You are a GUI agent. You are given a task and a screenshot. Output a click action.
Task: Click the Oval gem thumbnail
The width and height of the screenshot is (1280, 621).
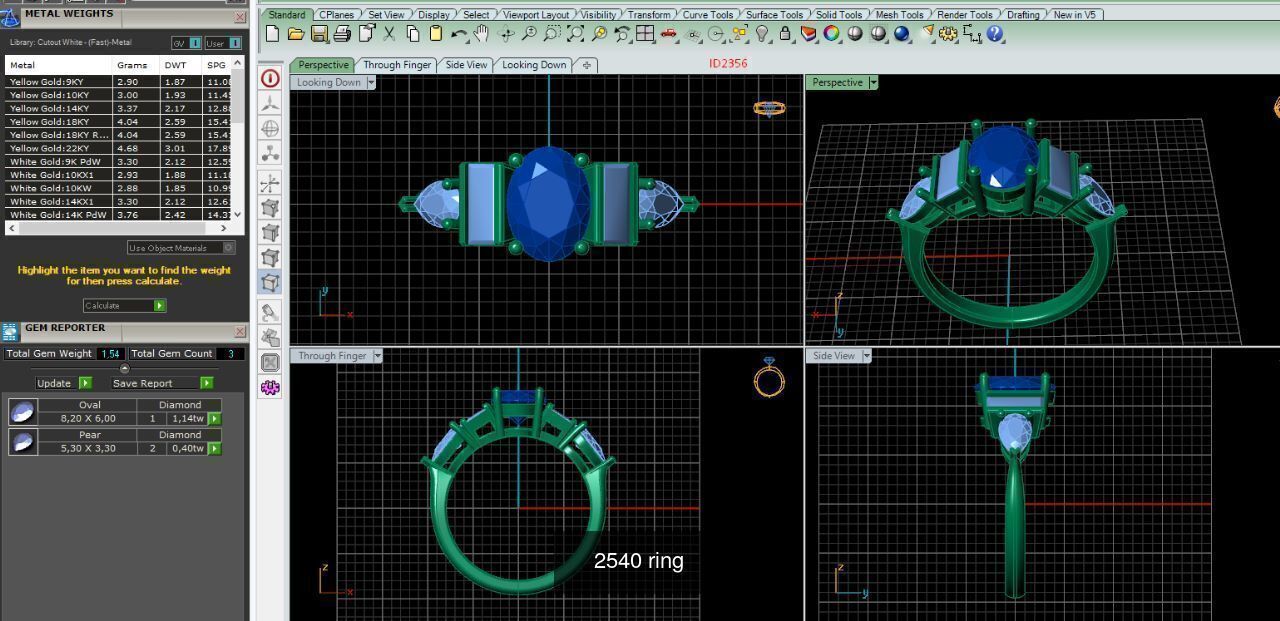click(23, 412)
